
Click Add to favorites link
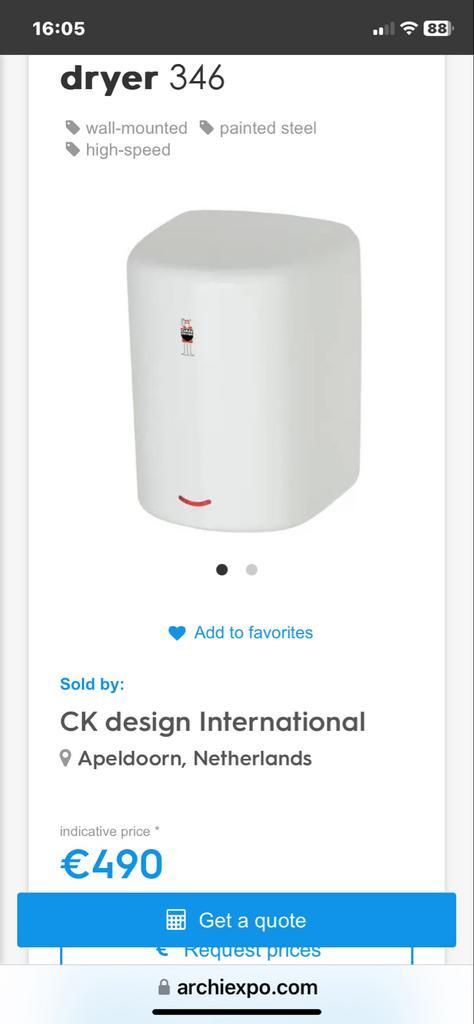tap(253, 632)
